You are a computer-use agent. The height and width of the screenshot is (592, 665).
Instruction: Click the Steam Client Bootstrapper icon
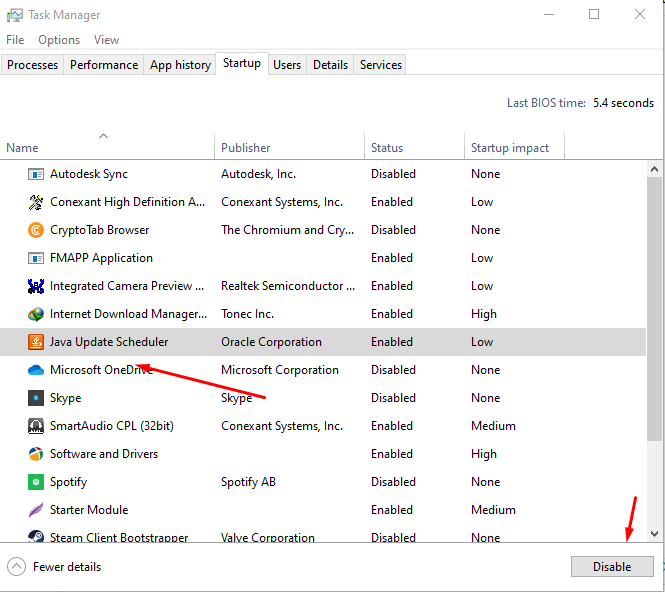click(36, 536)
